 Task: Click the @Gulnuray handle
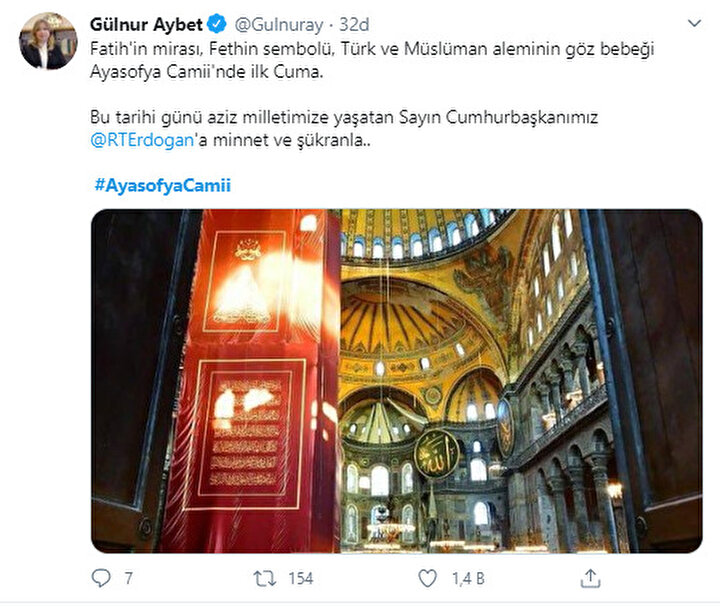pyautogui.click(x=279, y=24)
